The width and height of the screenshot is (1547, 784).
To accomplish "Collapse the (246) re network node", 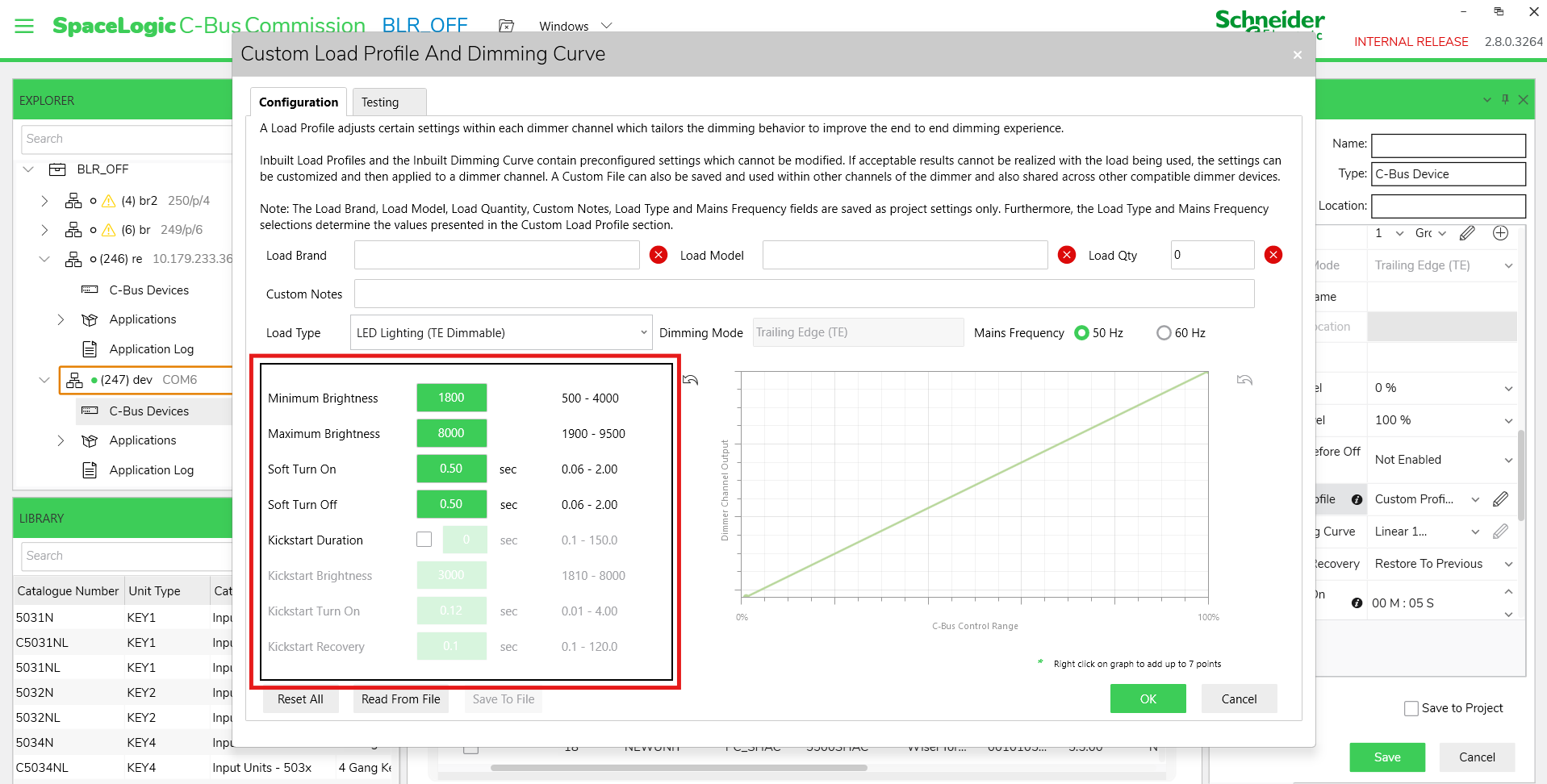I will (44, 259).
